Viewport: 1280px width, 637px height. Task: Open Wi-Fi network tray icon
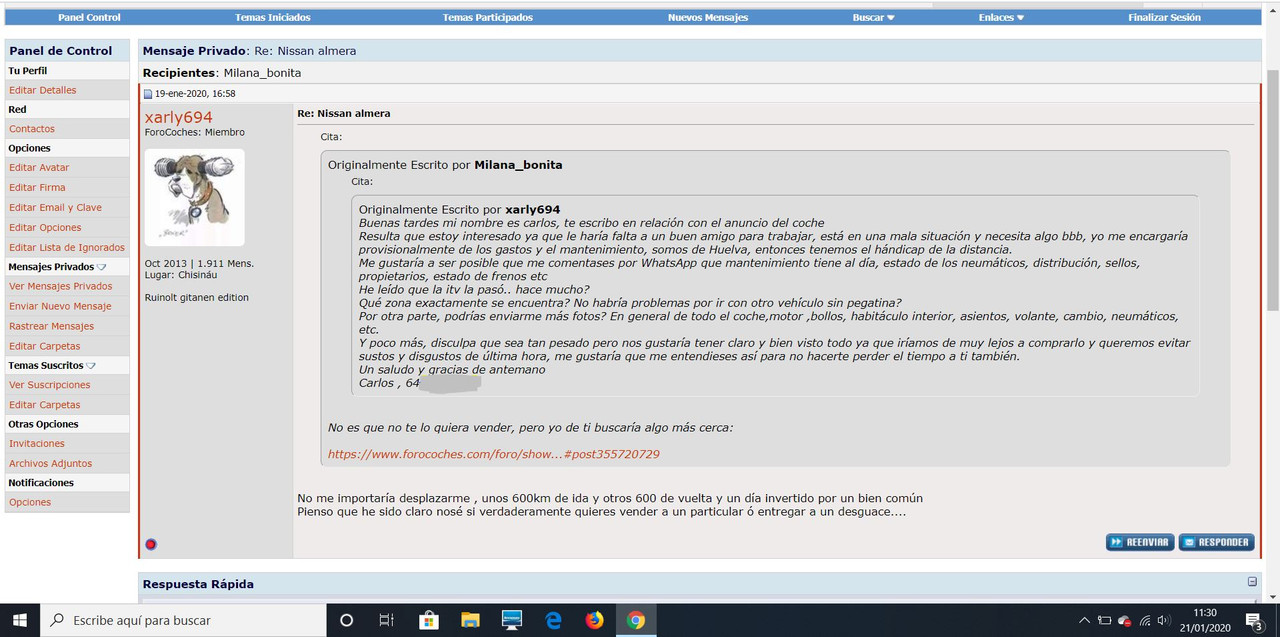point(1145,620)
